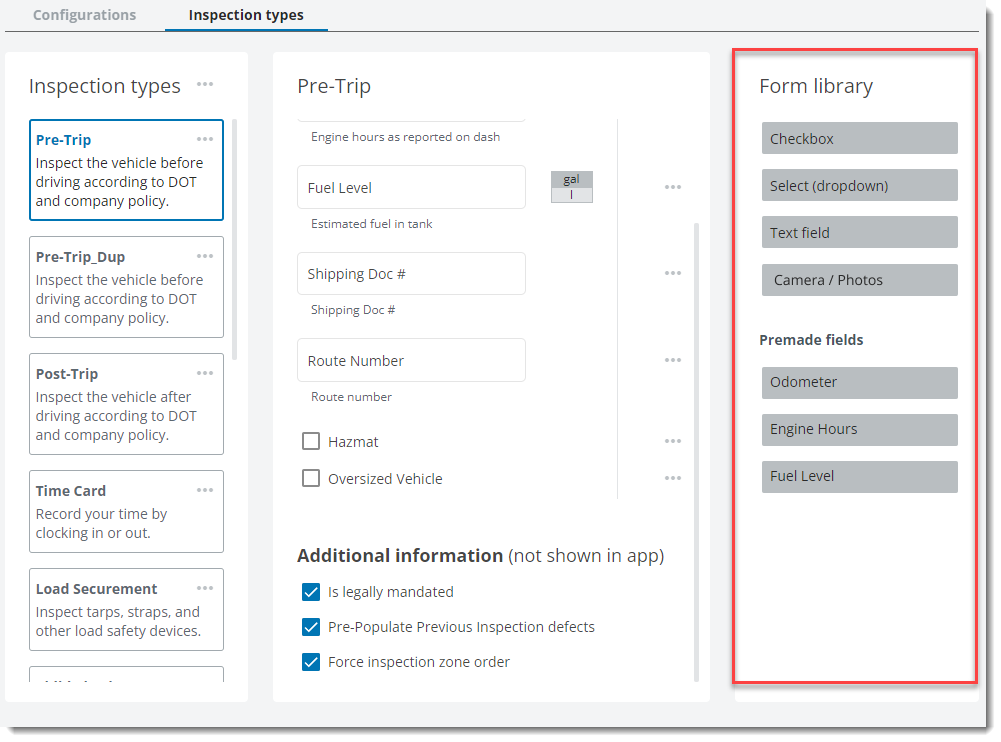Click the 'Premade fields' heading
Viewport: 1001px width, 742px height.
[811, 340]
